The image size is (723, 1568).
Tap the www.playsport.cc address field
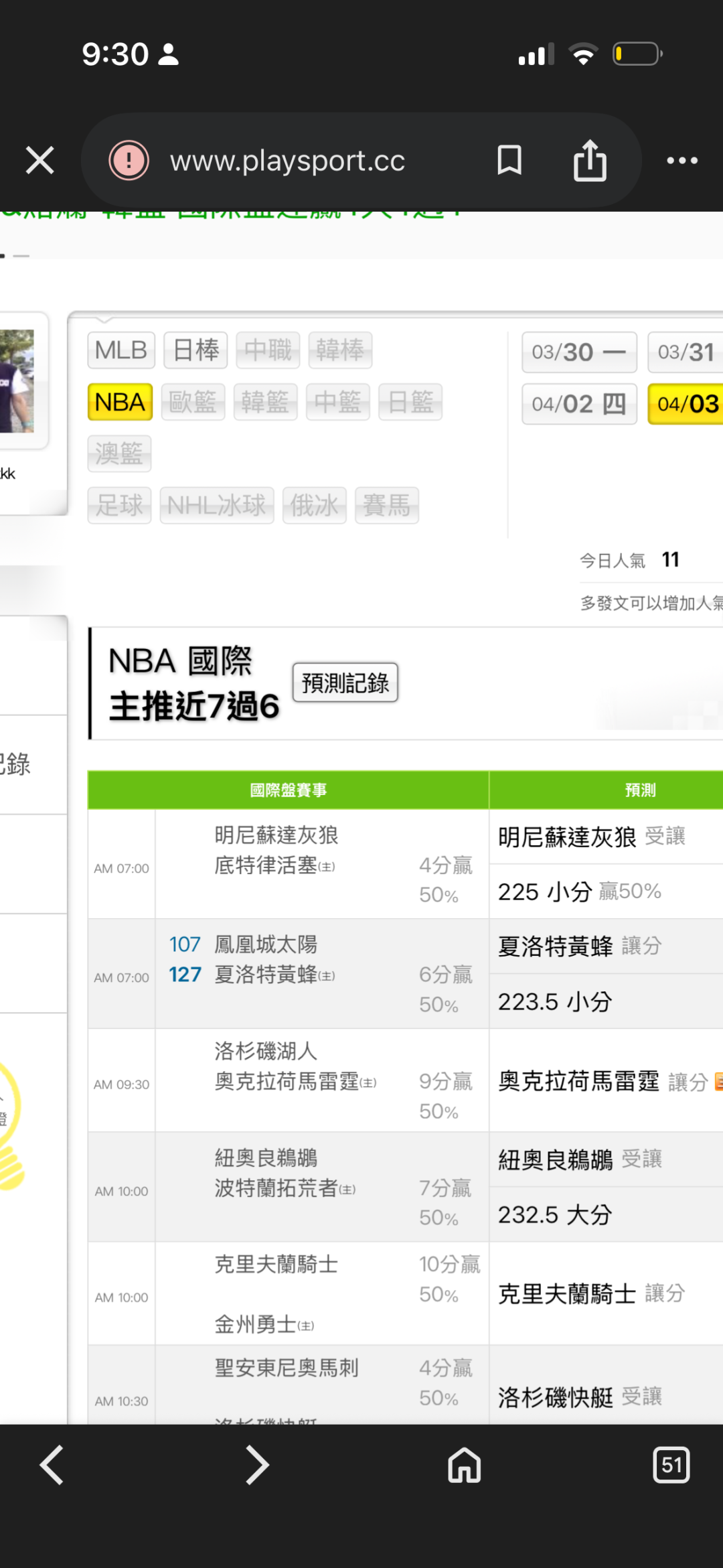pyautogui.click(x=288, y=161)
